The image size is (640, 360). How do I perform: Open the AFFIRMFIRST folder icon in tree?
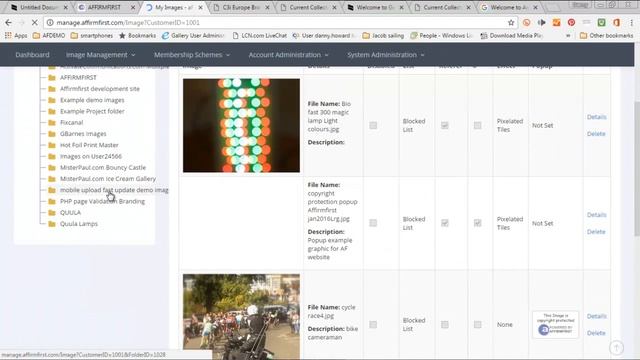[x=52, y=78]
